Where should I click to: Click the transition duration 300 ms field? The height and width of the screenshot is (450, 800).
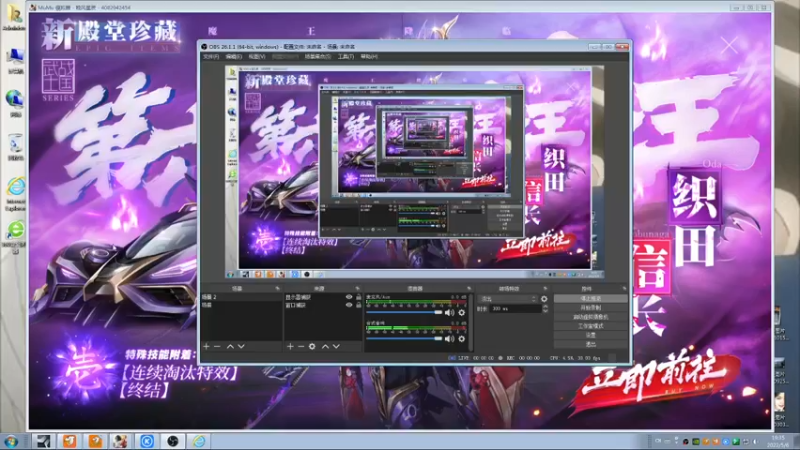514,309
